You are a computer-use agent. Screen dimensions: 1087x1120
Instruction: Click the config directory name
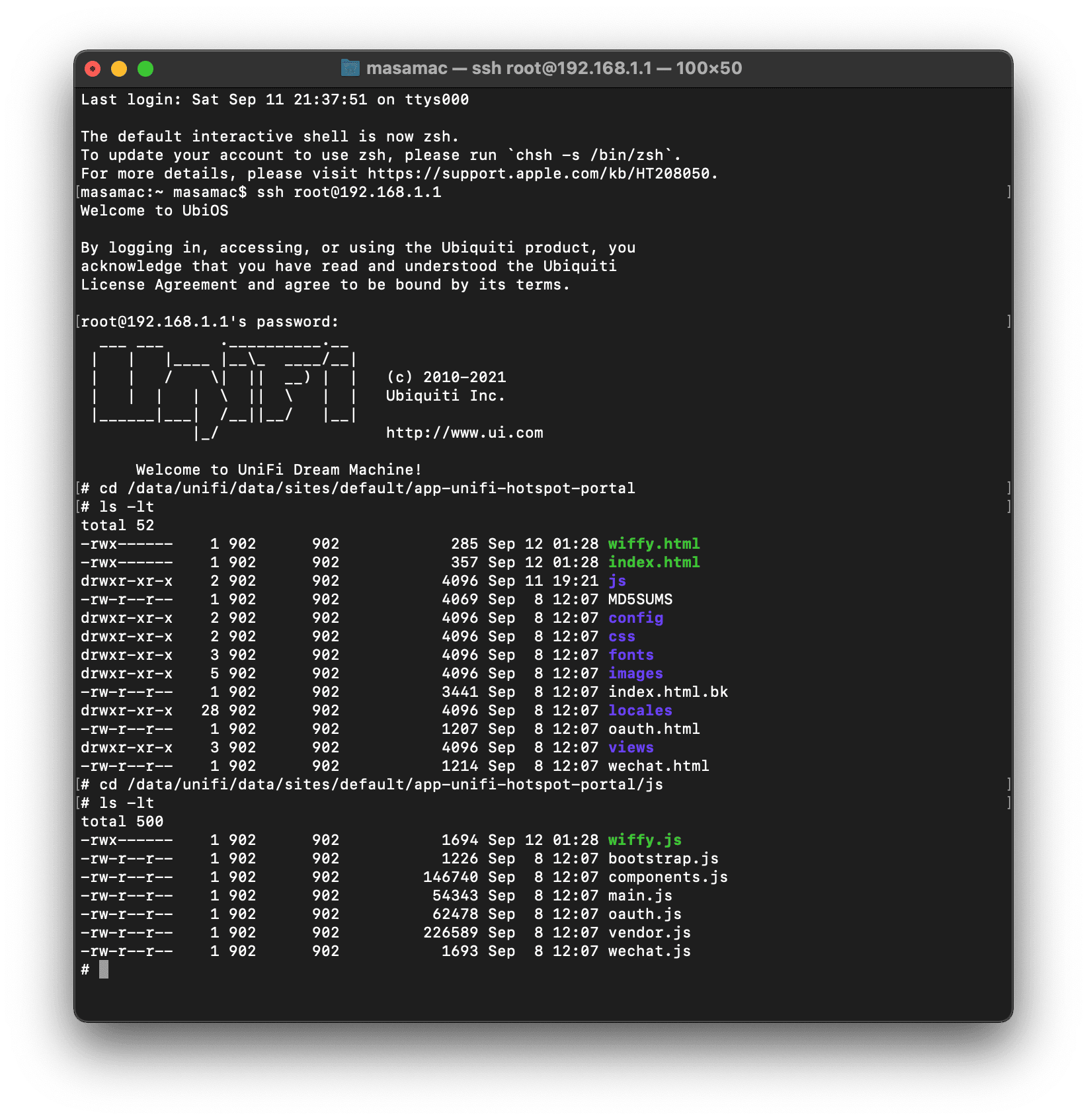pyautogui.click(x=635, y=618)
